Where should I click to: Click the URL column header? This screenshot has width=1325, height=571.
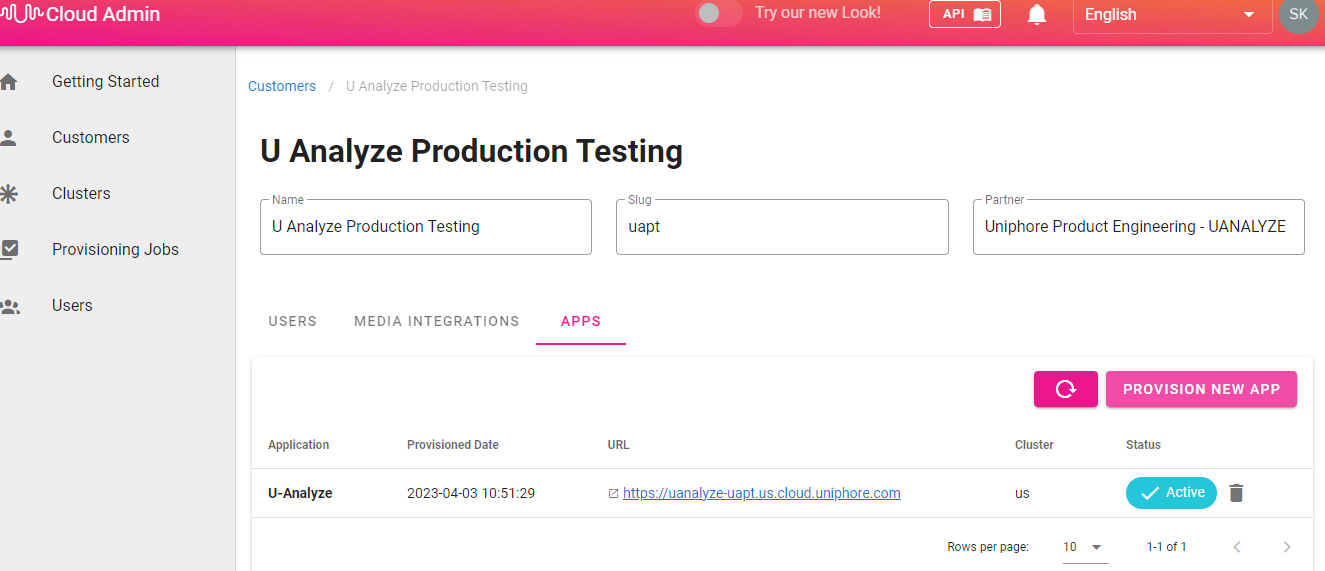(618, 445)
